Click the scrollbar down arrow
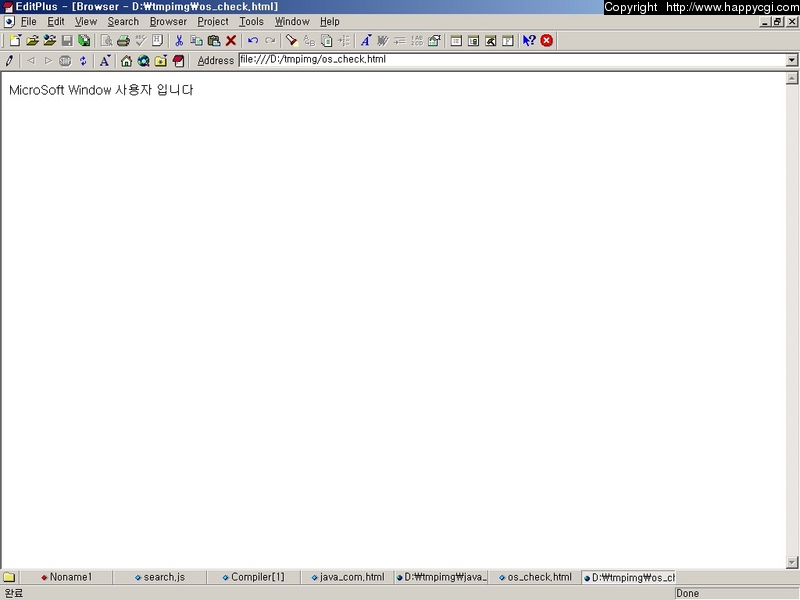 tap(792, 562)
